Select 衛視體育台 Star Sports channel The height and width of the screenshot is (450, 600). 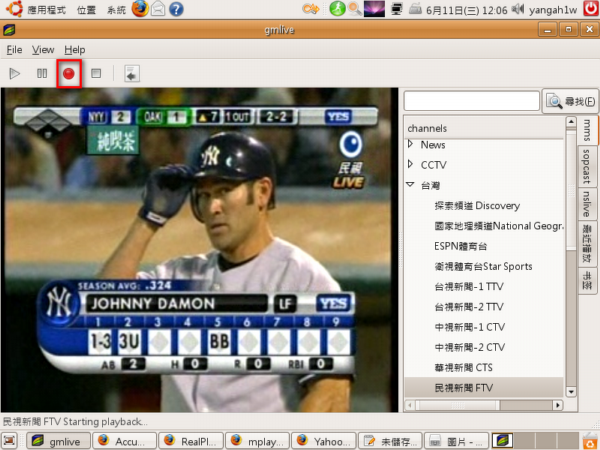[x=483, y=266]
